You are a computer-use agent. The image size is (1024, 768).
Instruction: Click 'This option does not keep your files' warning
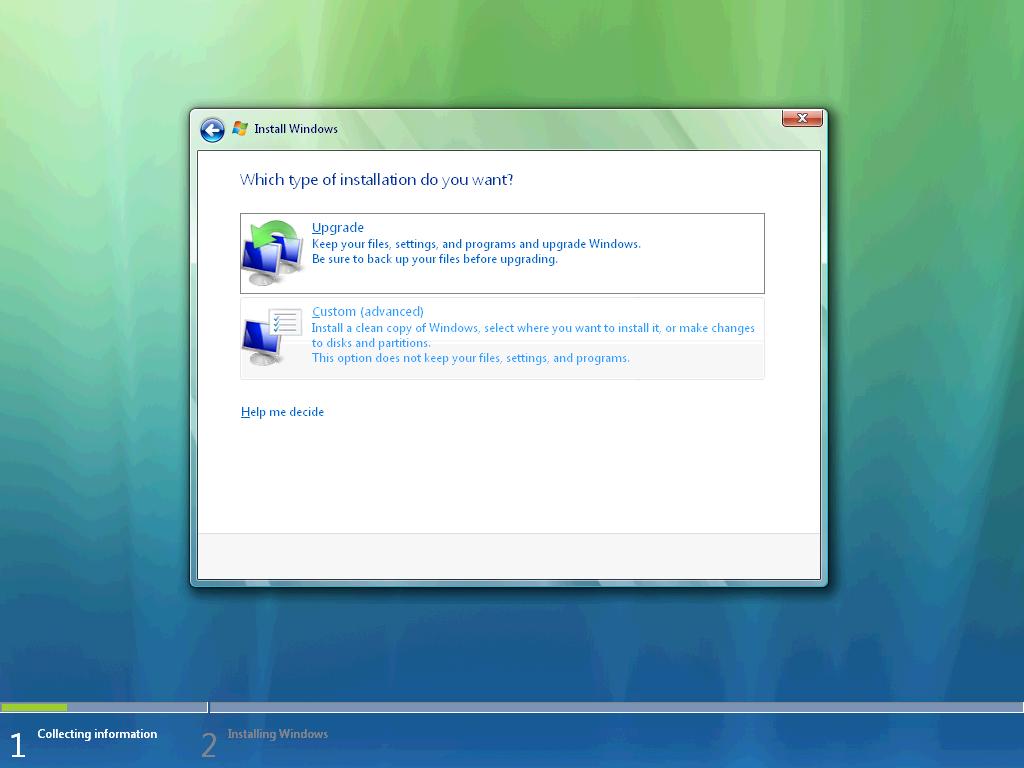click(x=470, y=358)
